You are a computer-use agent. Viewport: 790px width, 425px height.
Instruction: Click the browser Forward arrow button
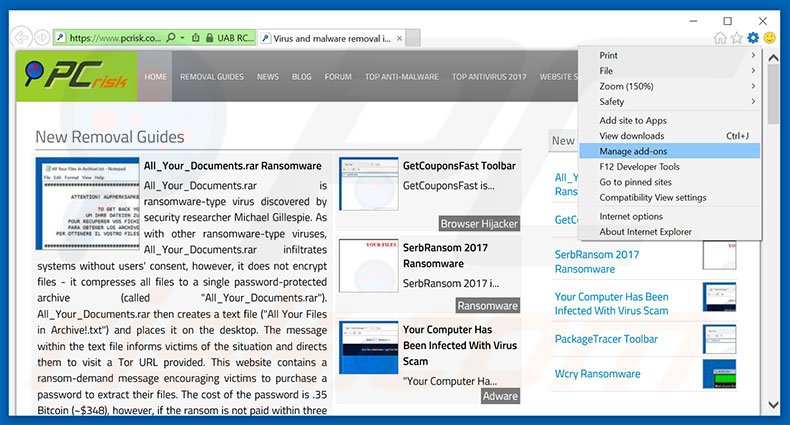pyautogui.click(x=42, y=37)
